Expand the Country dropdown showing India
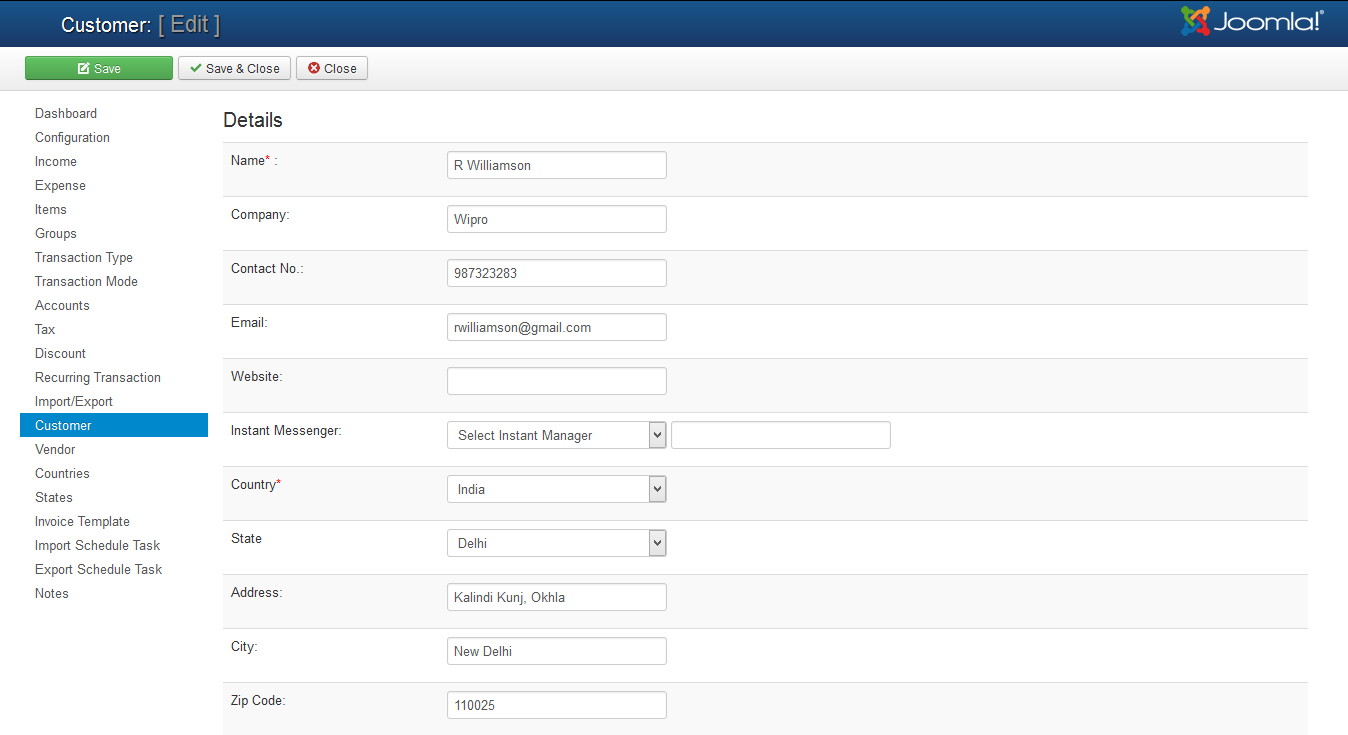The height and width of the screenshot is (735, 1348). pos(556,489)
